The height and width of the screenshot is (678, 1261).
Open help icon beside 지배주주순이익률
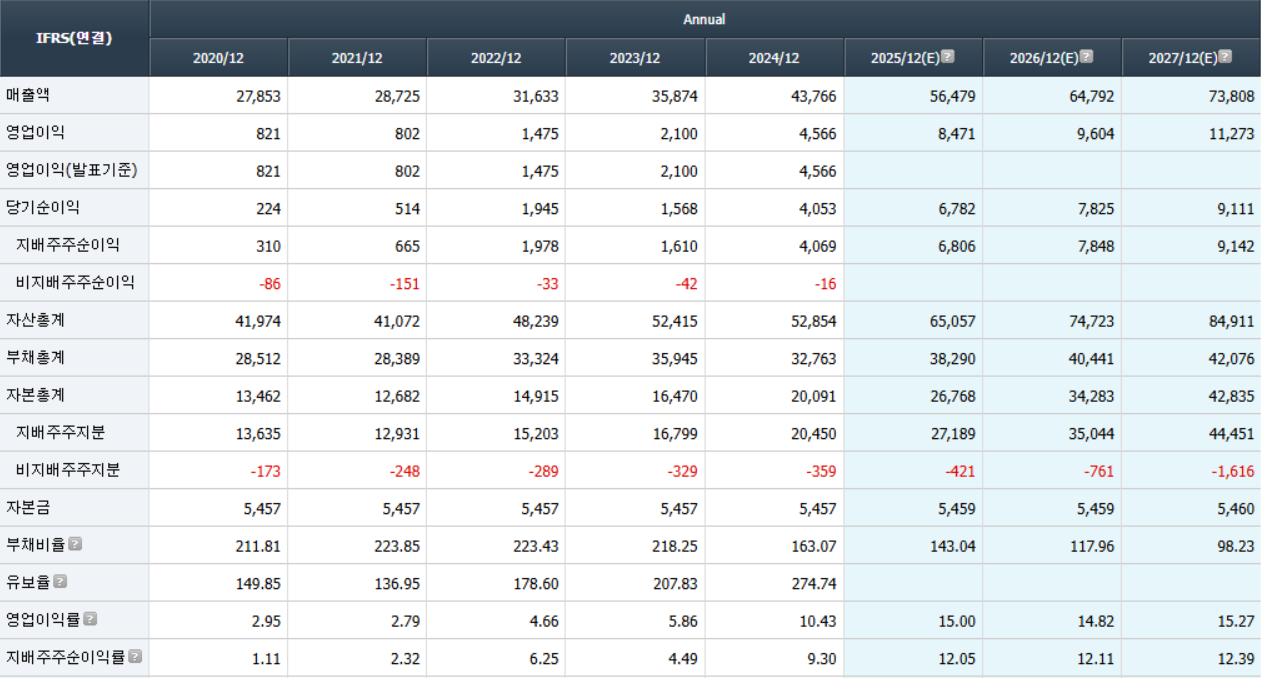(x=135, y=657)
